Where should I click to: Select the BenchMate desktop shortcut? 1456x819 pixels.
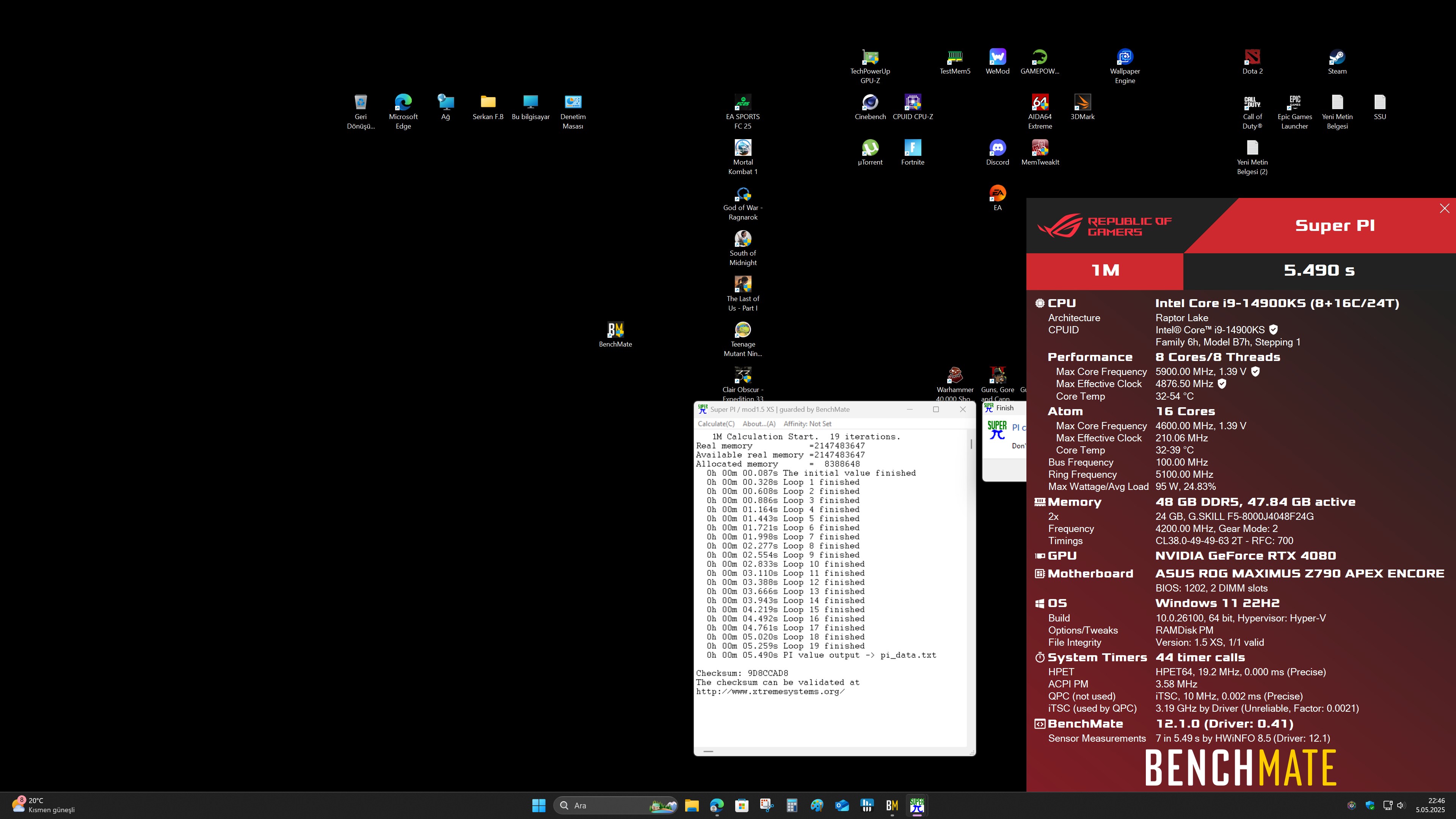(x=615, y=334)
